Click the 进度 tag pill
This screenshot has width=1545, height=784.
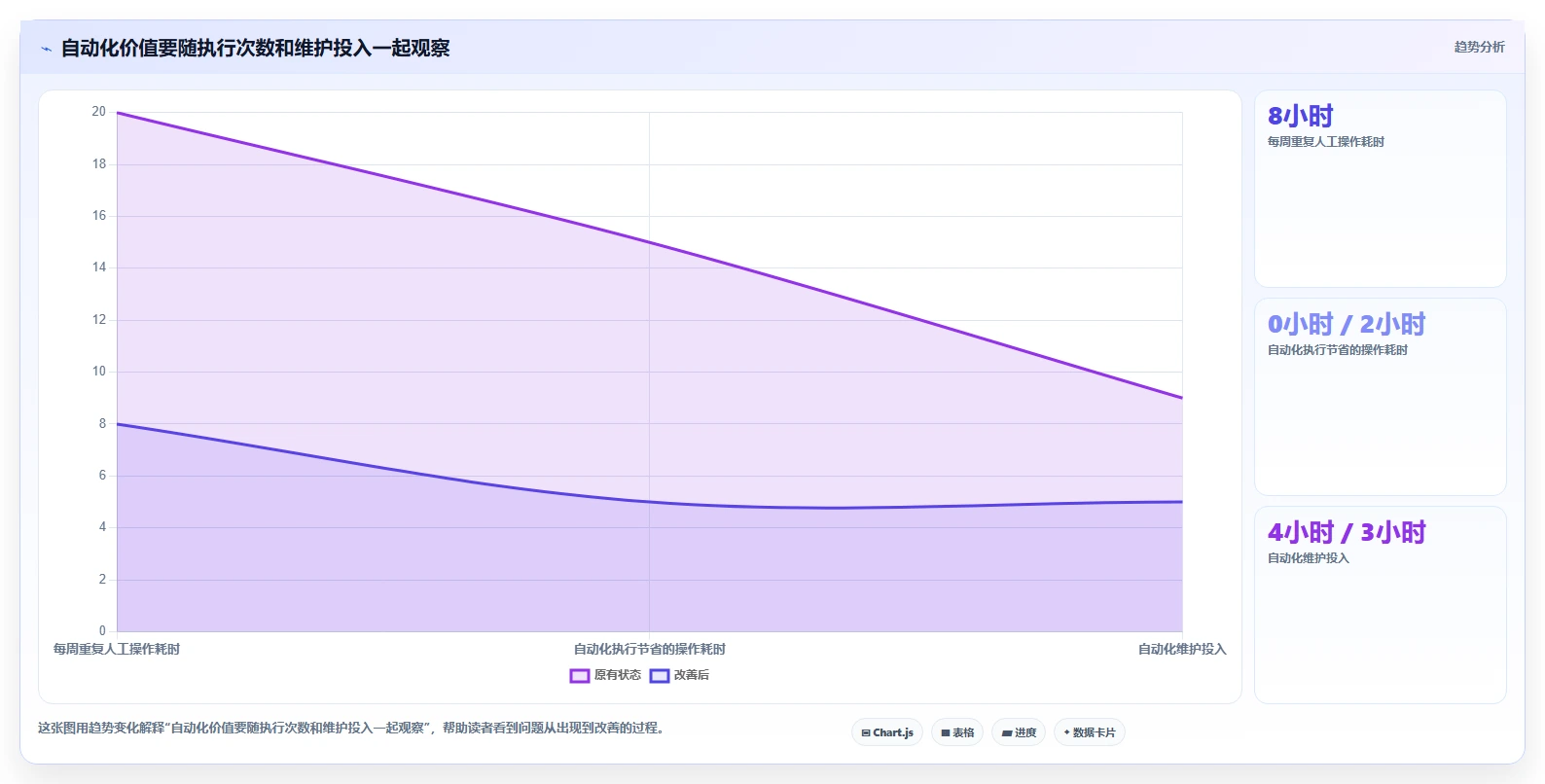pos(1019,732)
